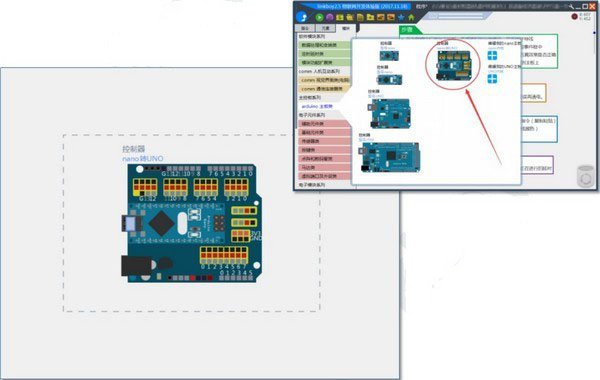
Task: Click the blue nano转UNO label above the board
Action: pos(143,158)
